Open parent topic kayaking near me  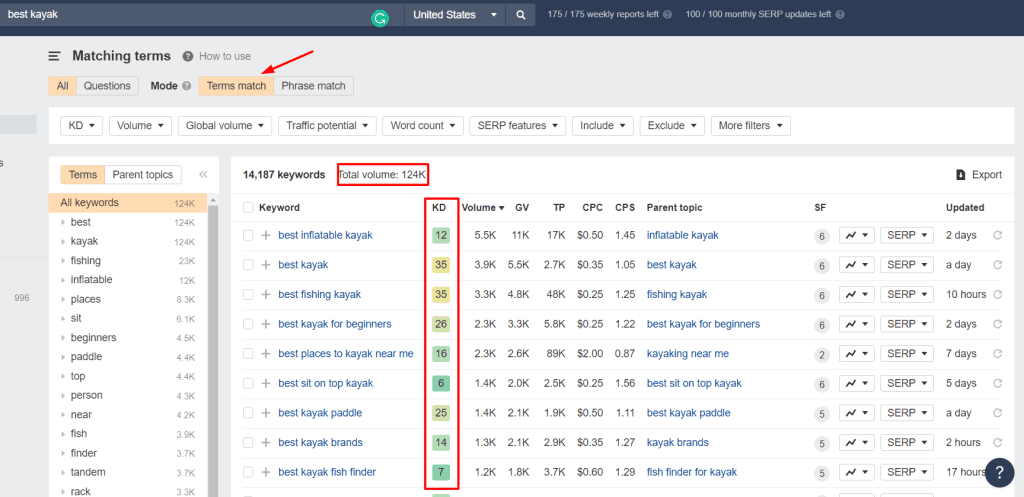click(688, 353)
